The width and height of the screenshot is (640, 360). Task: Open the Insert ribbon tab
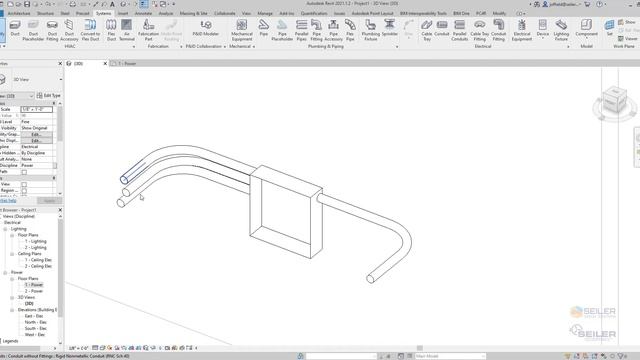123,13
